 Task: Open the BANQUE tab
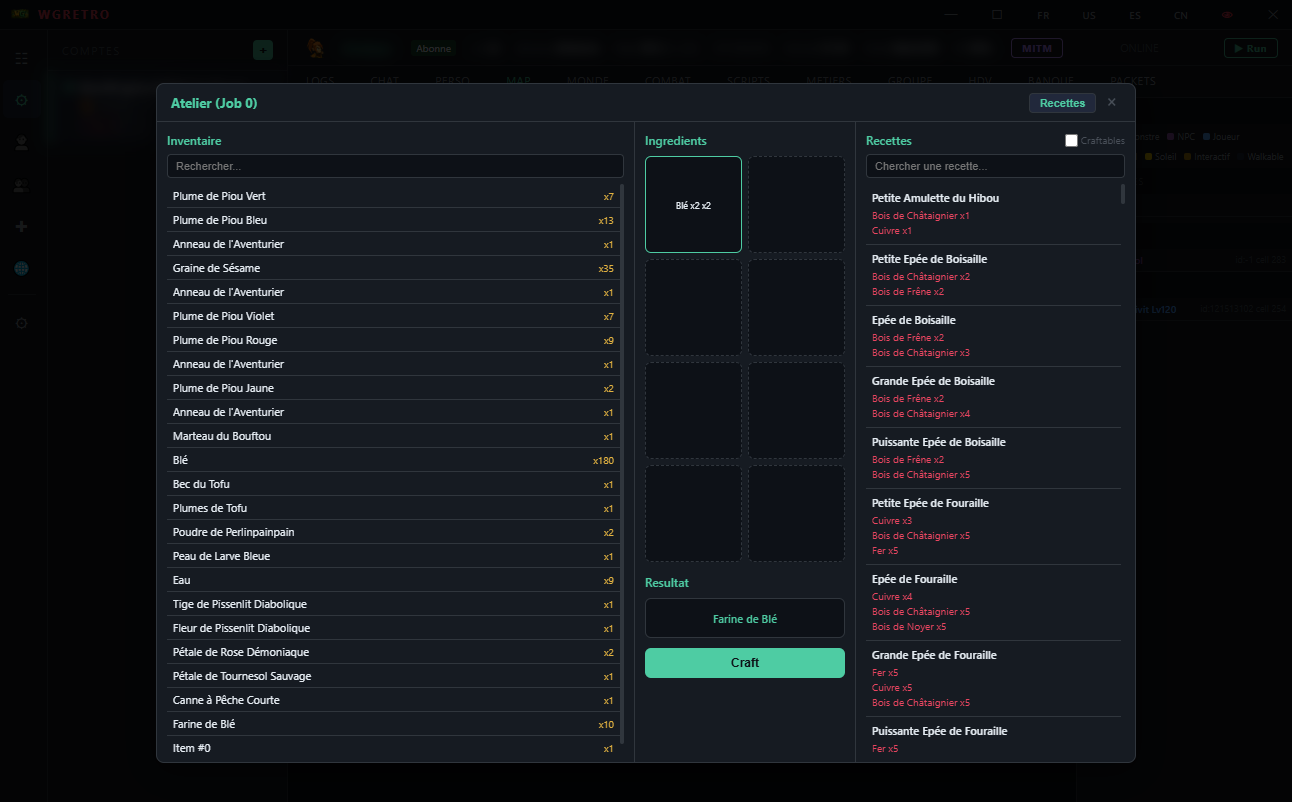(x=1050, y=80)
